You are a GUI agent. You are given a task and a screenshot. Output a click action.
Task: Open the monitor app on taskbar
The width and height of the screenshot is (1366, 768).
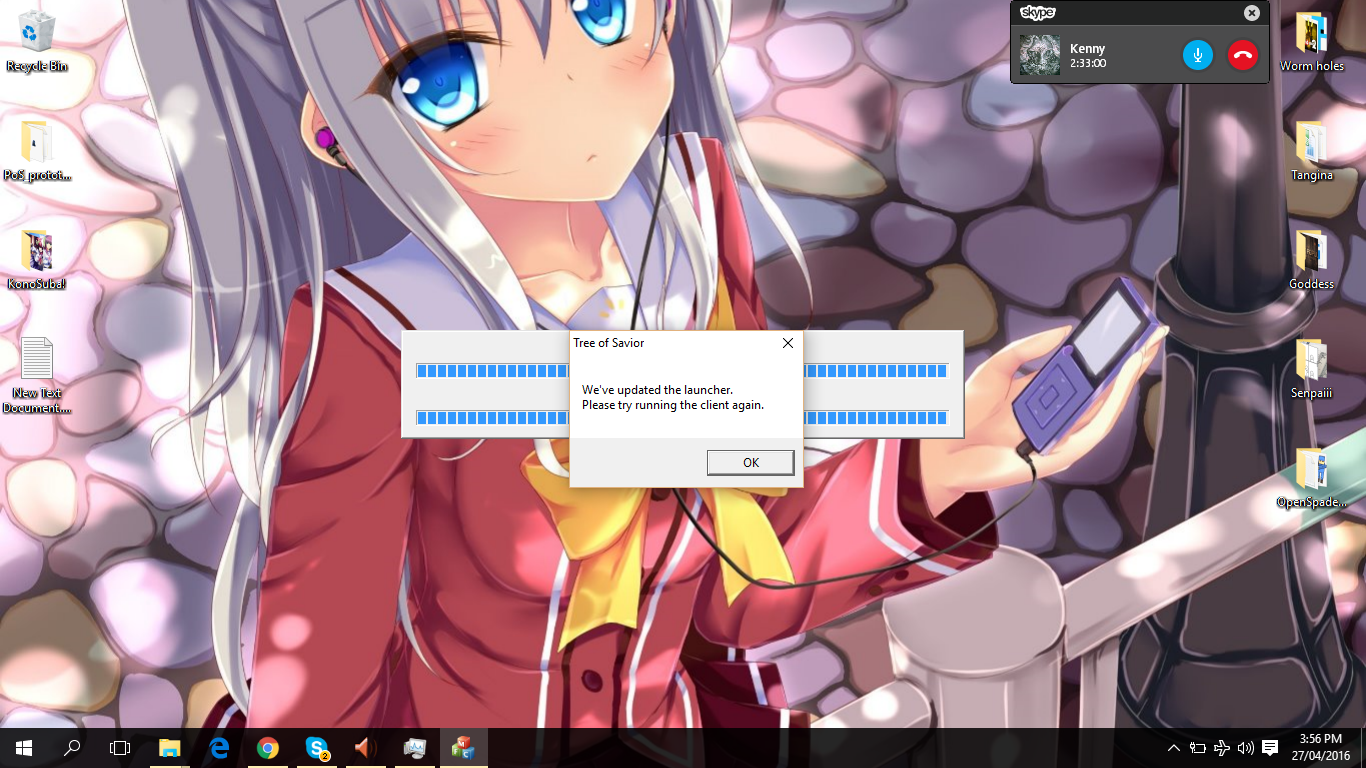[x=414, y=747]
